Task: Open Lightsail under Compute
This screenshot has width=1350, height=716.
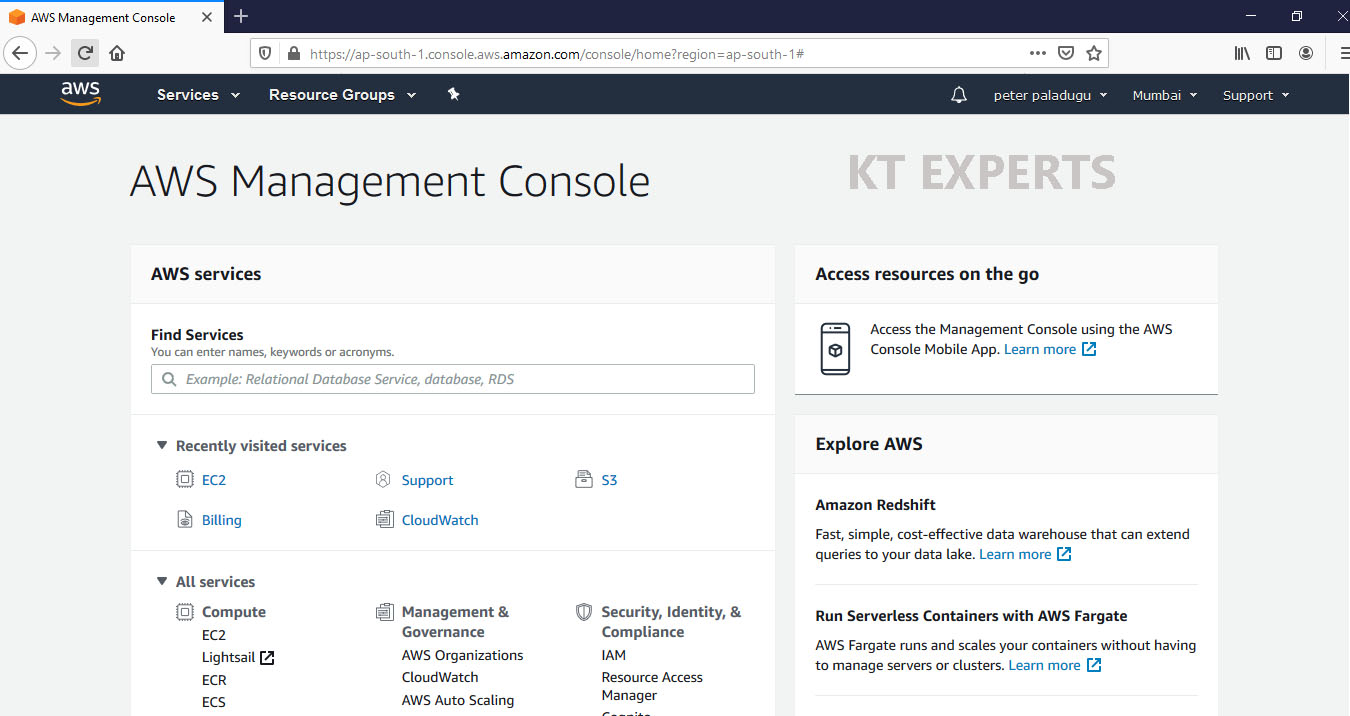Action: (228, 657)
